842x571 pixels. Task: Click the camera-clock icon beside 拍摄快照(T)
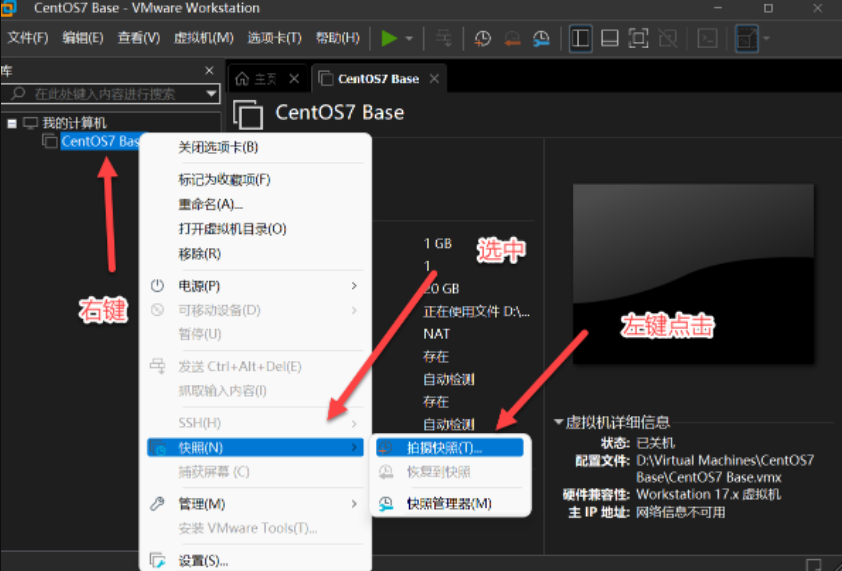385,447
